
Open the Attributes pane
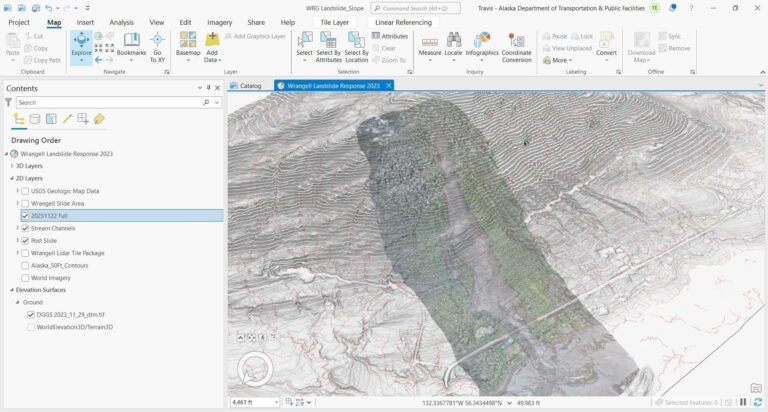click(390, 36)
